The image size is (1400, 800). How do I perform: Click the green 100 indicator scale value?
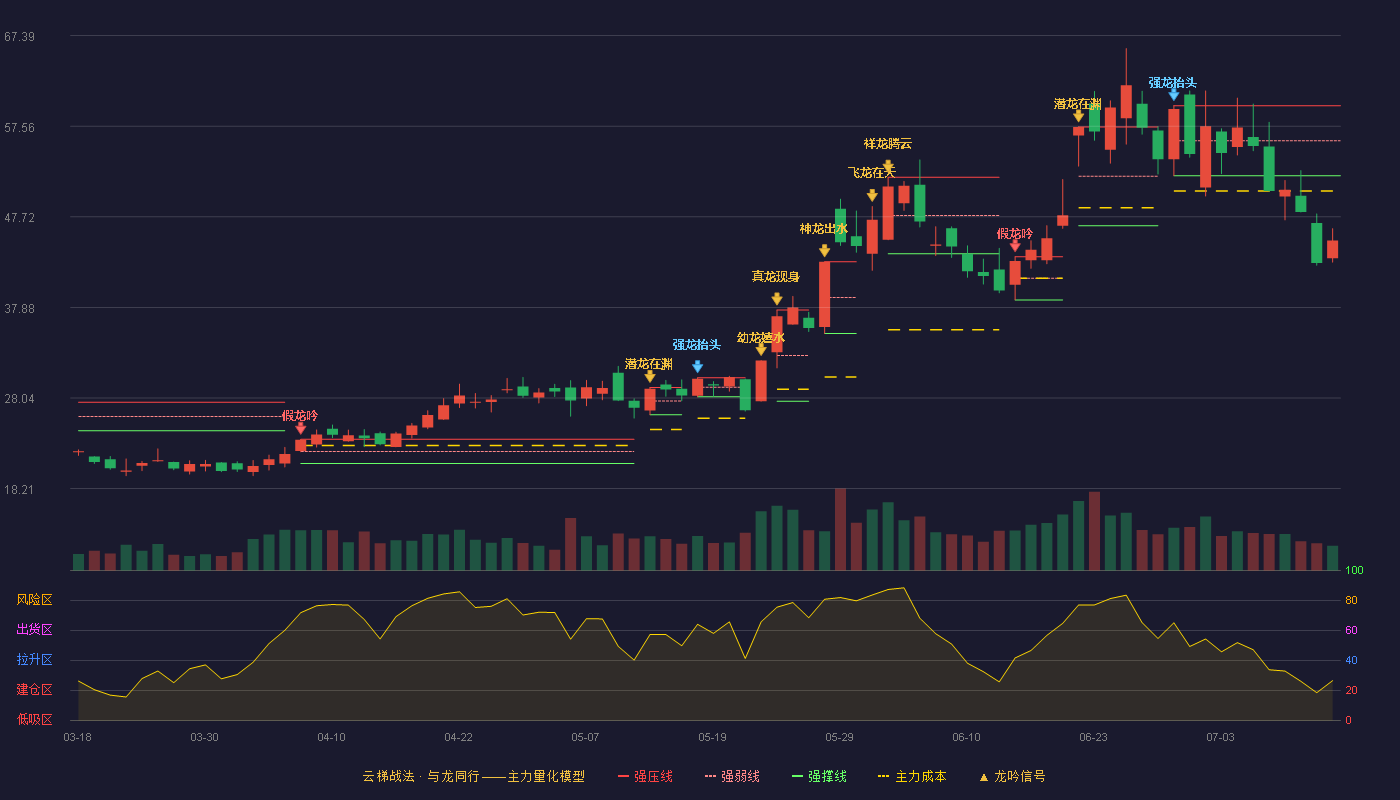coord(1354,570)
